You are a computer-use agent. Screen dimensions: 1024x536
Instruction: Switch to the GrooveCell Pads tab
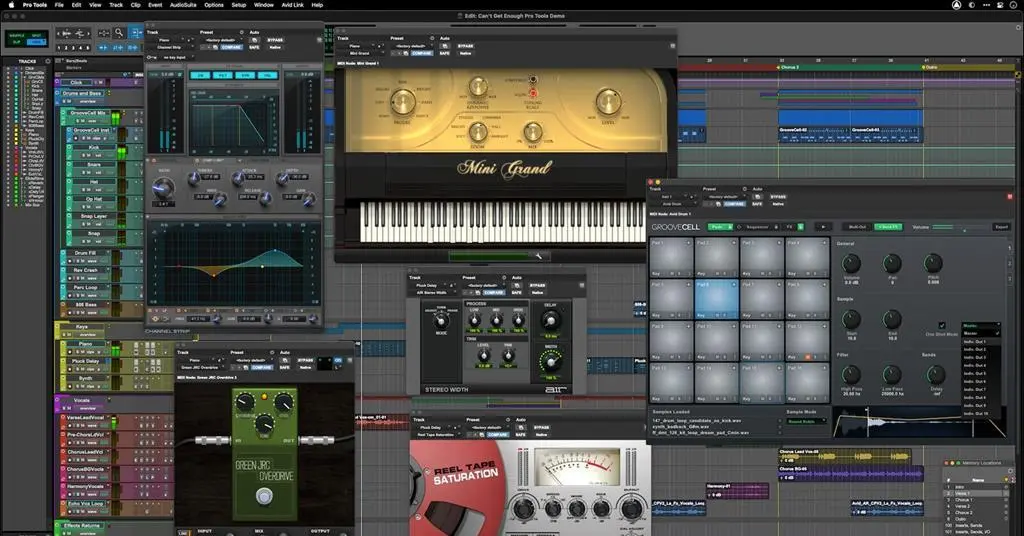[x=719, y=227]
